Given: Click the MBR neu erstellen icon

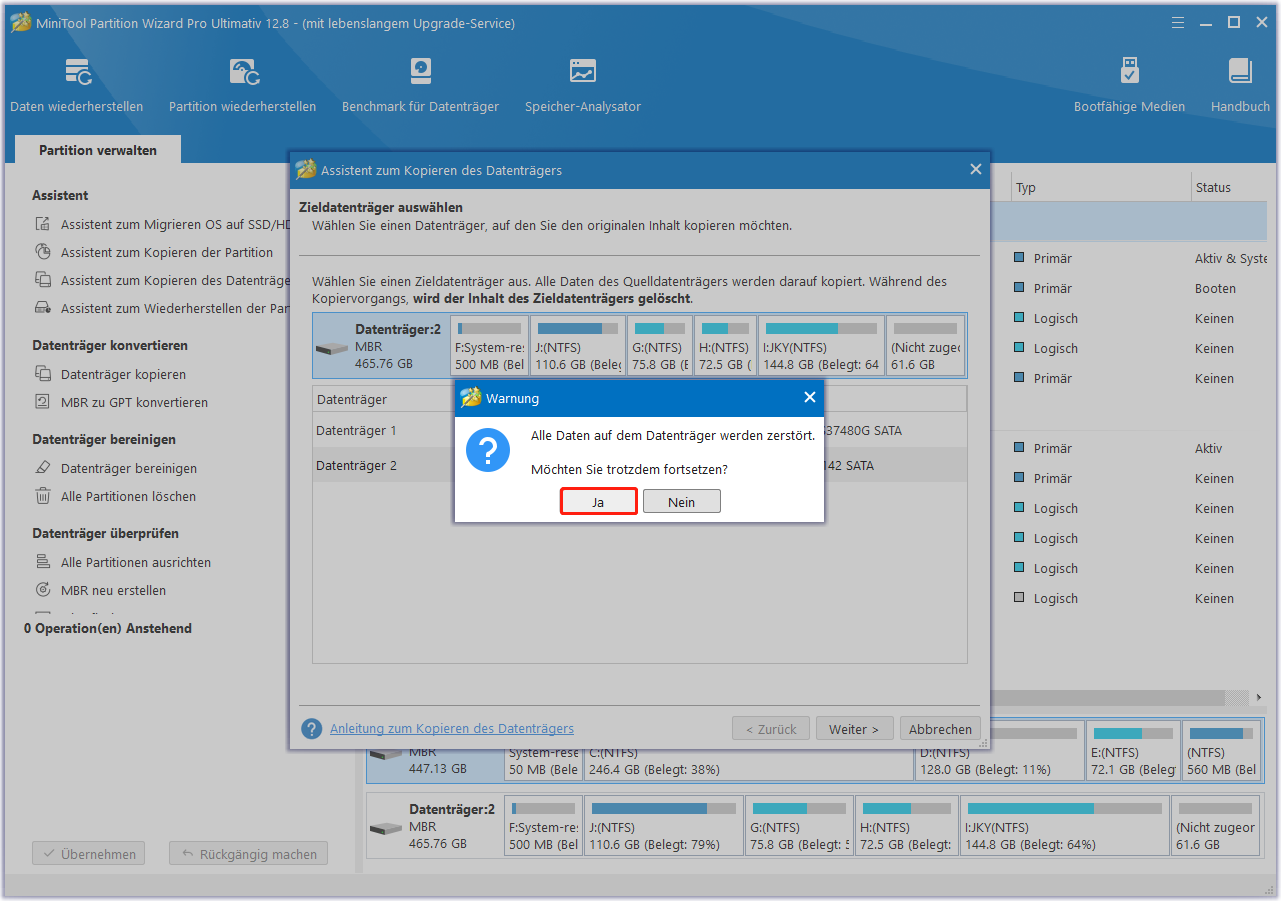Looking at the screenshot, I should pos(43,590).
